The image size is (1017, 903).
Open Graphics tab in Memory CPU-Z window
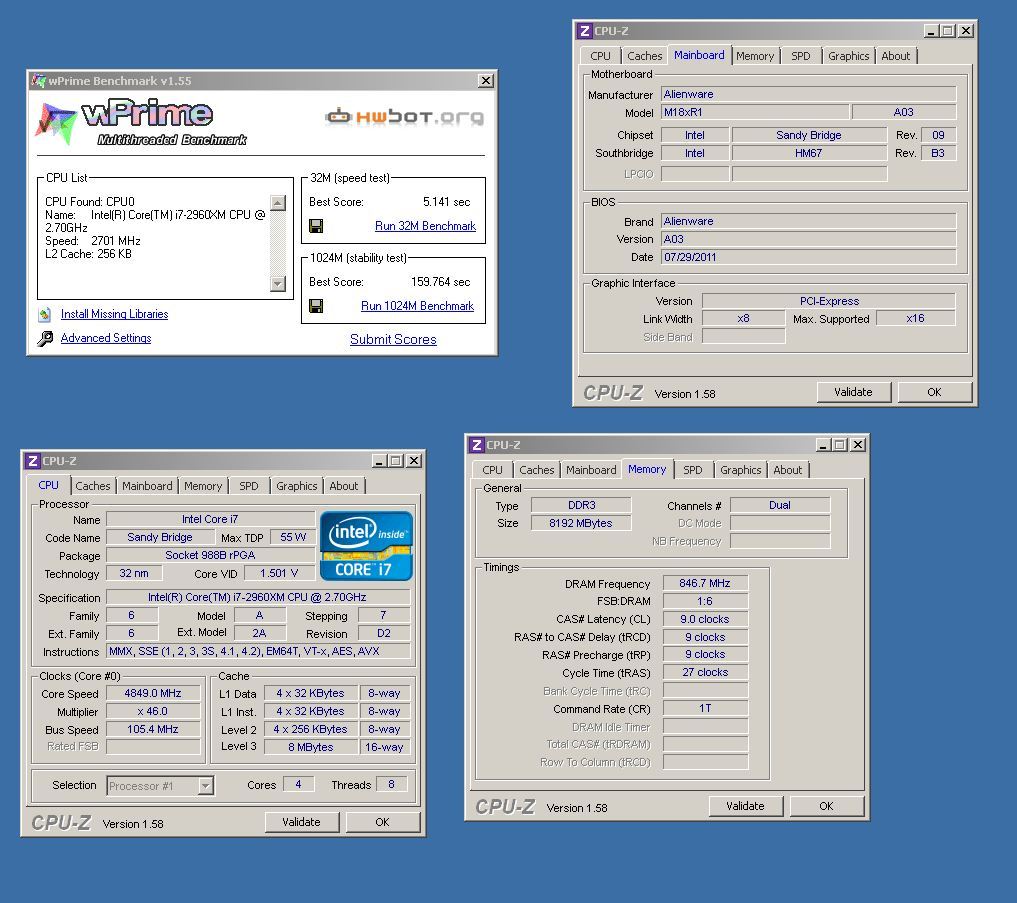tap(740, 470)
